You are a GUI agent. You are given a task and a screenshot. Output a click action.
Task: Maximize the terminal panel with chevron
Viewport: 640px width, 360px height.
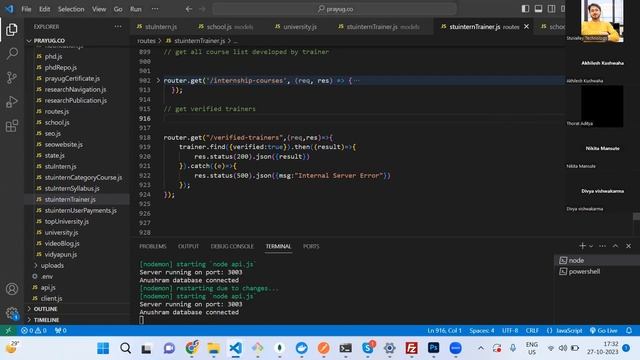tap(615, 246)
